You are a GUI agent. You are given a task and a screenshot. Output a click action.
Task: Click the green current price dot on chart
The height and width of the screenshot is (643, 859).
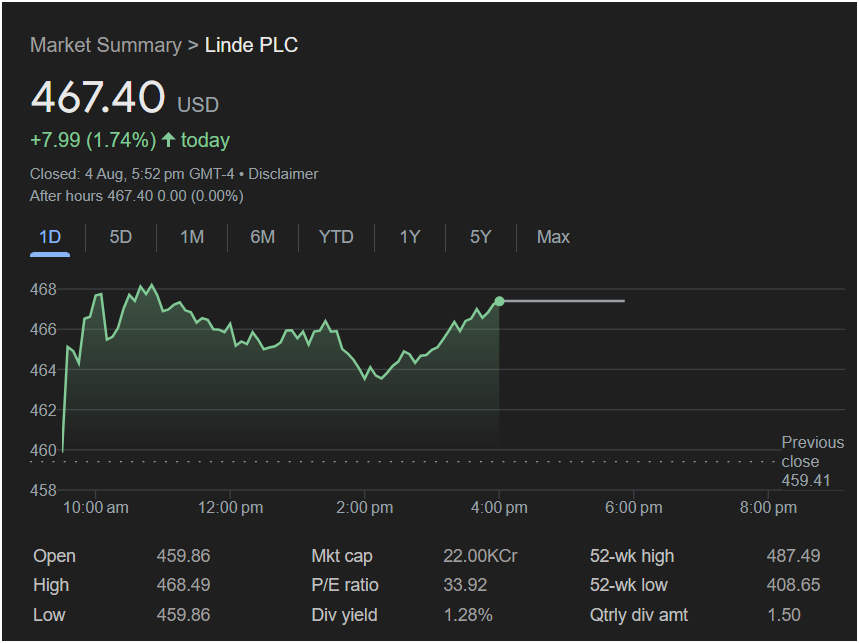[x=499, y=301]
